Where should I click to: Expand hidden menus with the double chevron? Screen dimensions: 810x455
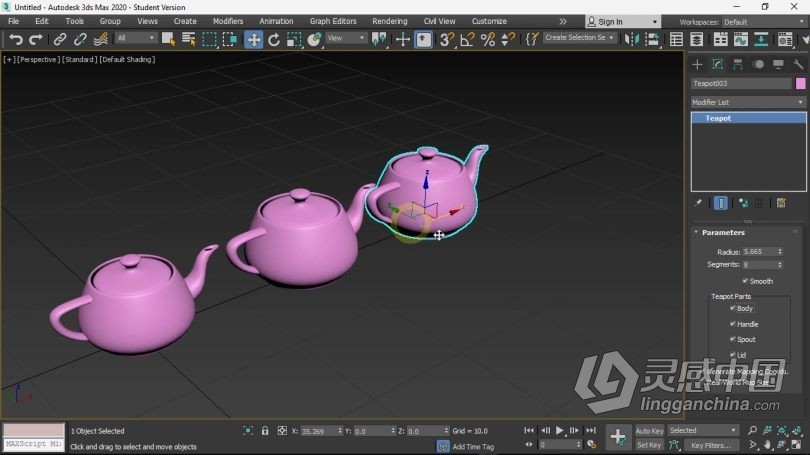563,22
